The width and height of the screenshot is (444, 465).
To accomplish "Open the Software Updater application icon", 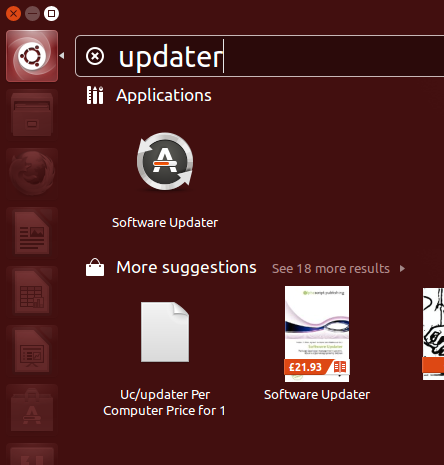I will click(x=165, y=162).
